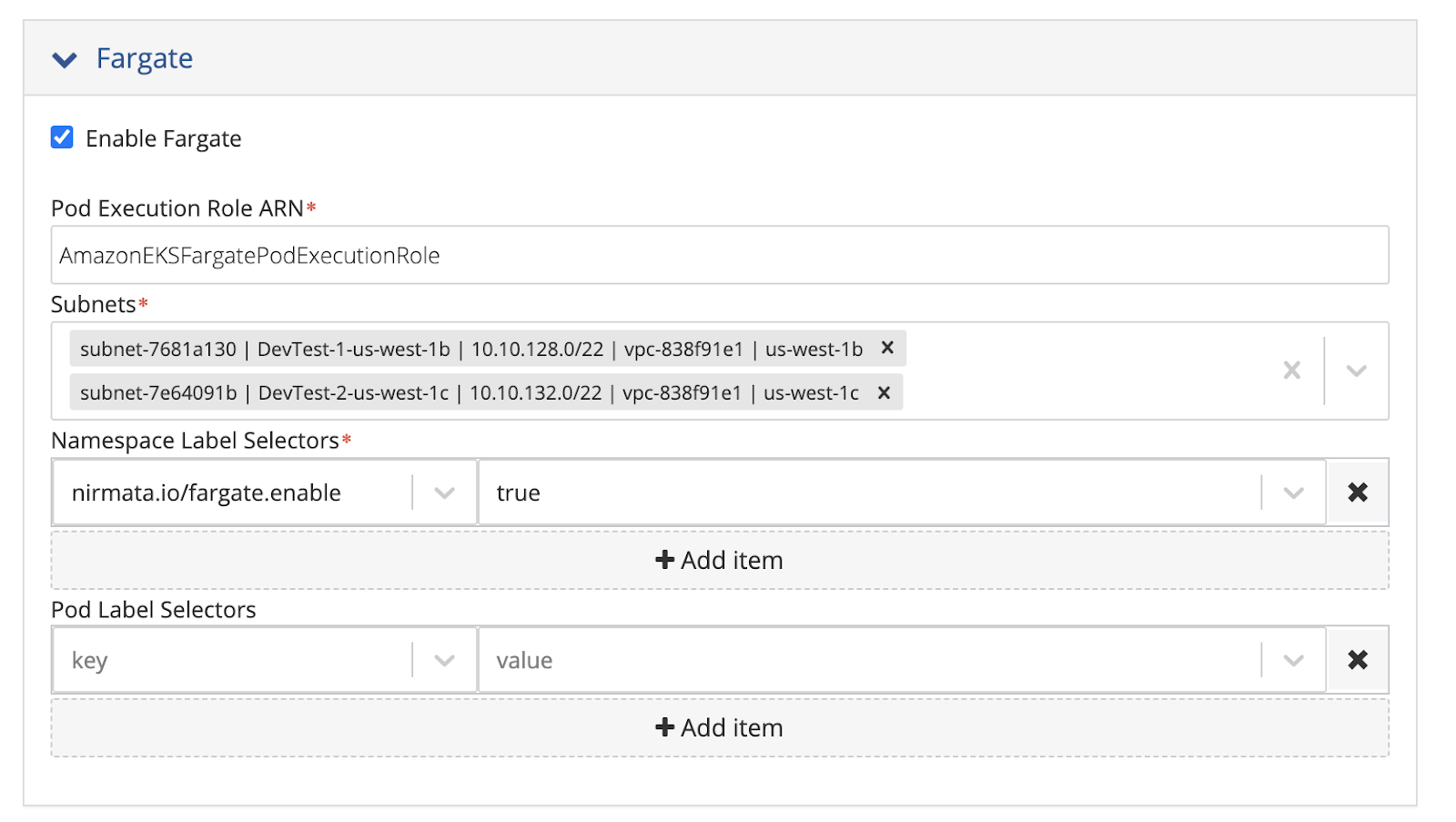Delete the Pod Label Selectors key/value row
This screenshot has width=1456, height=822.
pos(1358,660)
